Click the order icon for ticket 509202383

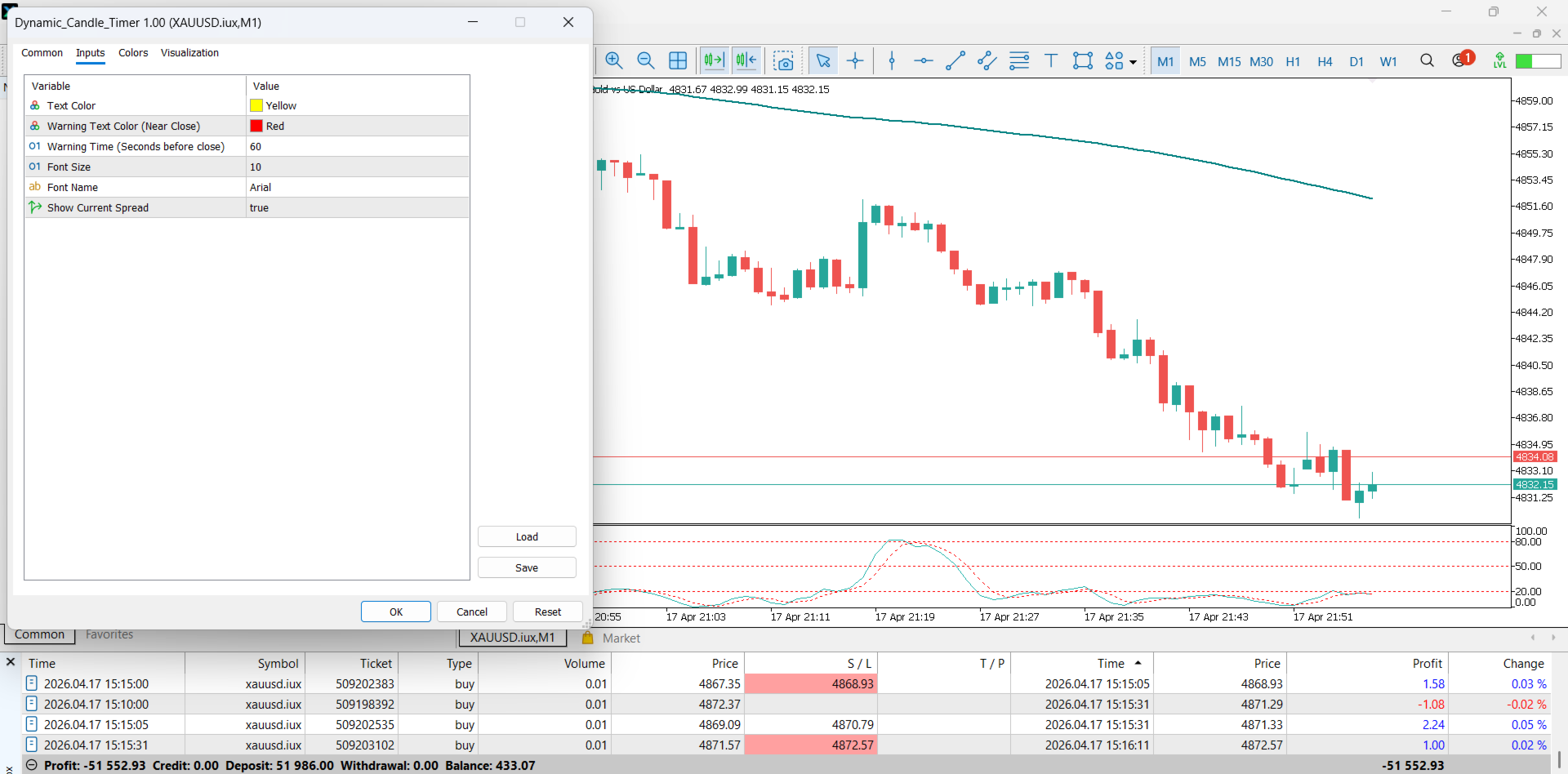coord(32,683)
